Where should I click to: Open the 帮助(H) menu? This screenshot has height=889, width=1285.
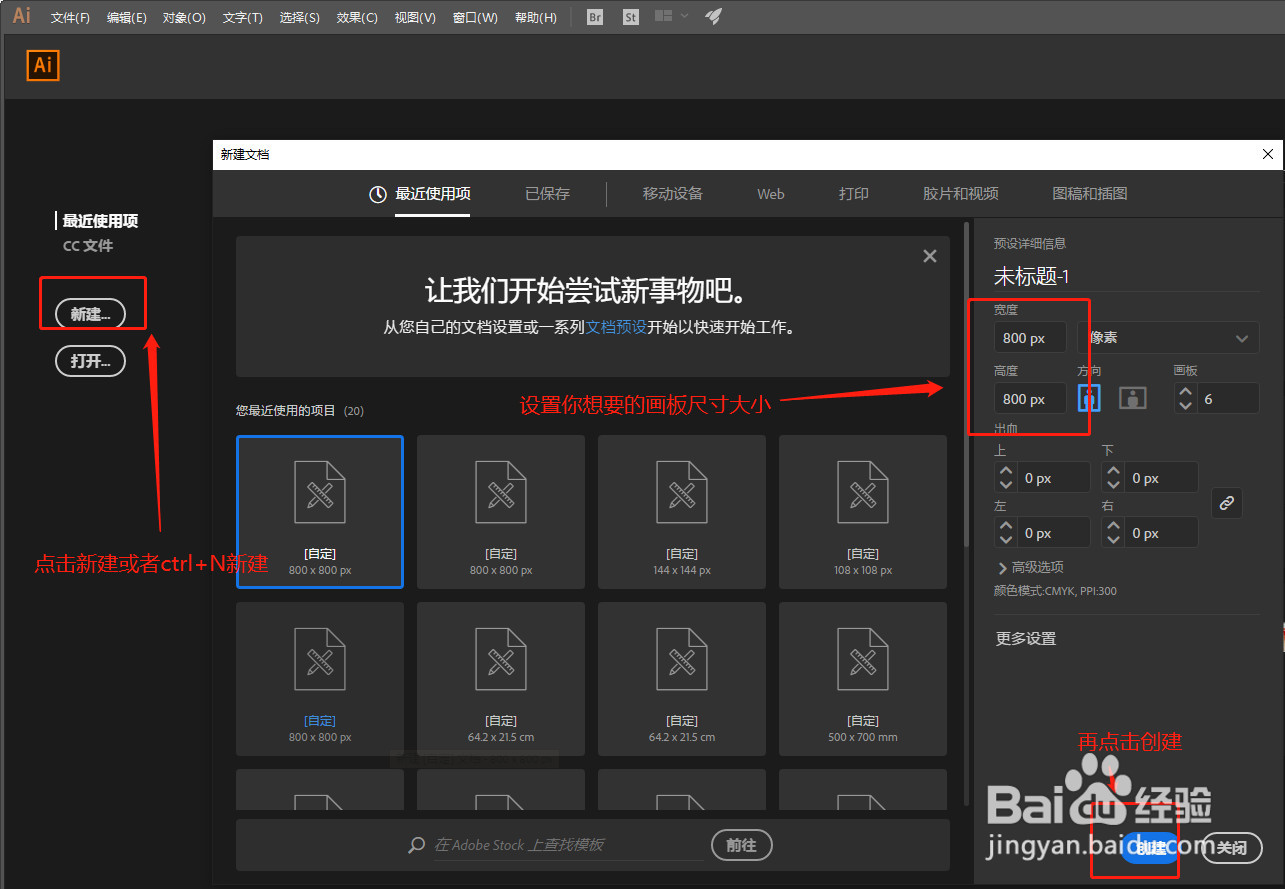tap(535, 18)
